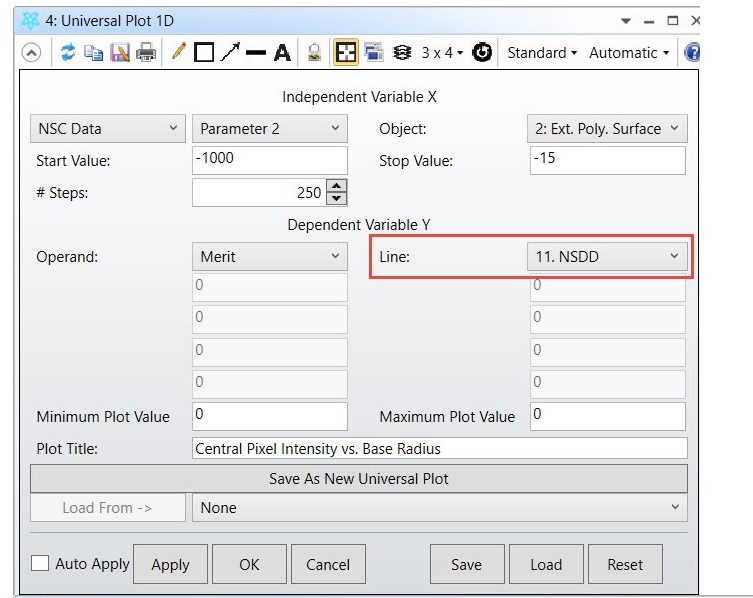Select the arrow drawing tool

[230, 52]
